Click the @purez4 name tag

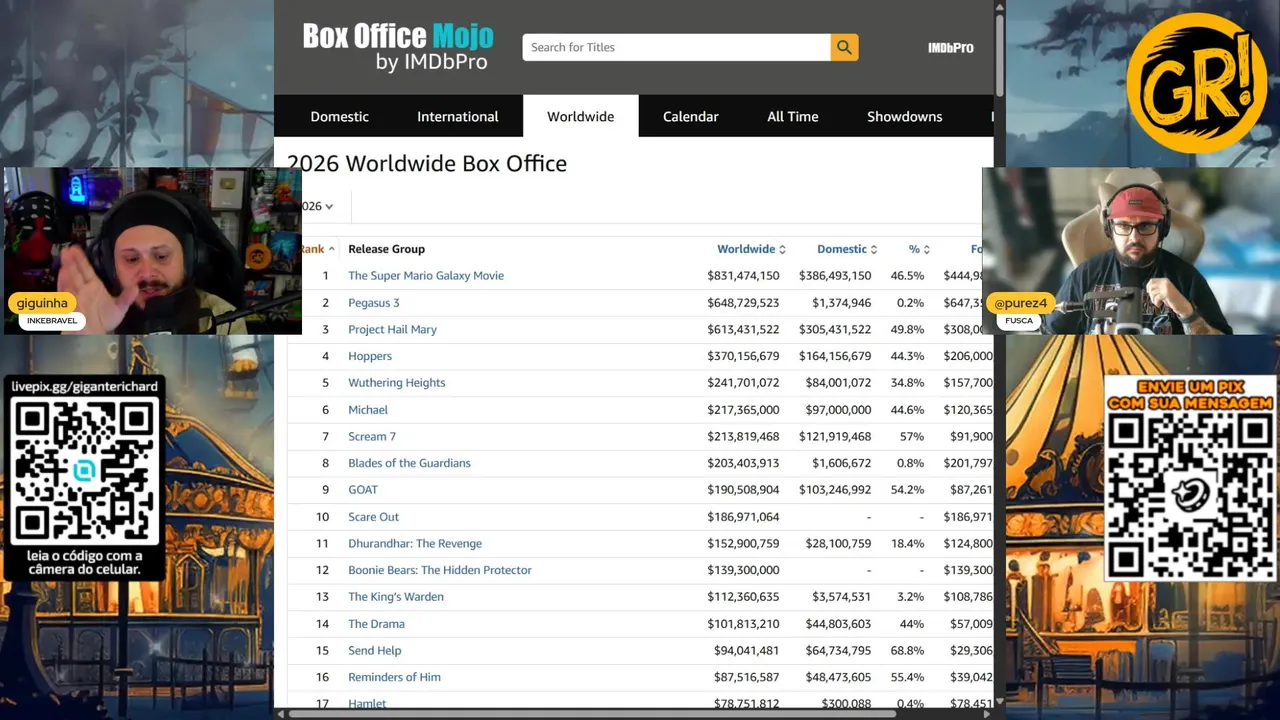tap(1020, 303)
